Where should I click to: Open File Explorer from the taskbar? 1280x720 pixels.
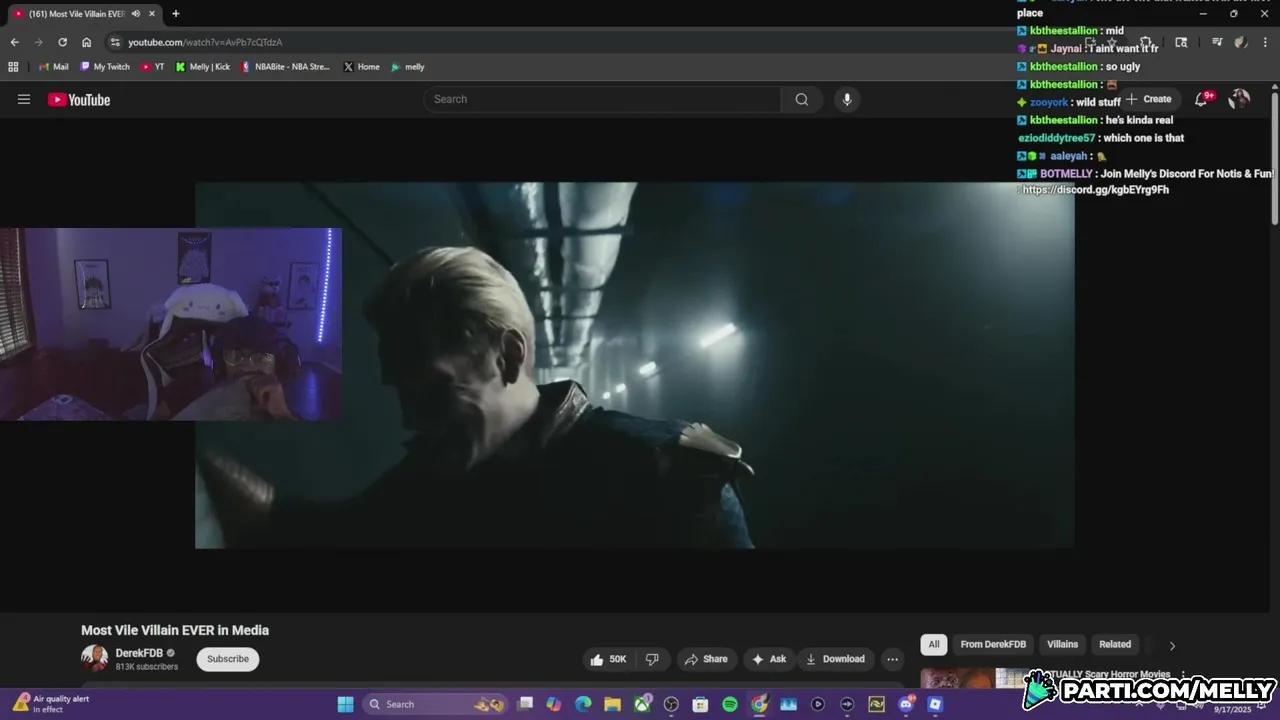pos(612,704)
